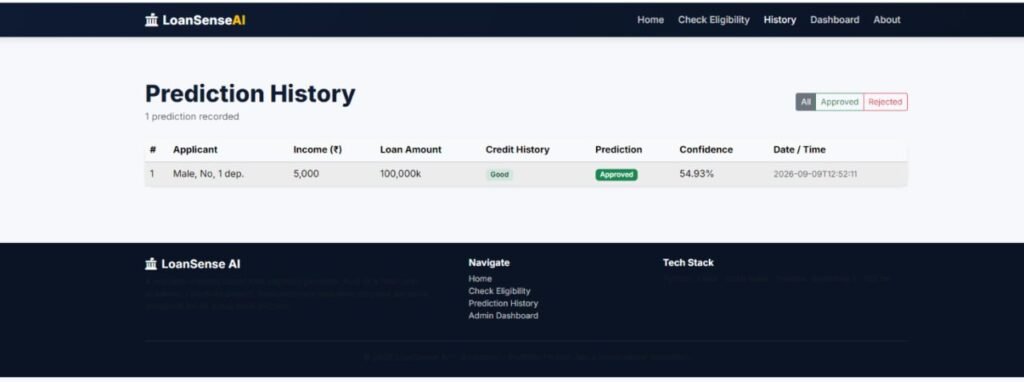Click the footer Tech Stack heading

[x=688, y=263]
